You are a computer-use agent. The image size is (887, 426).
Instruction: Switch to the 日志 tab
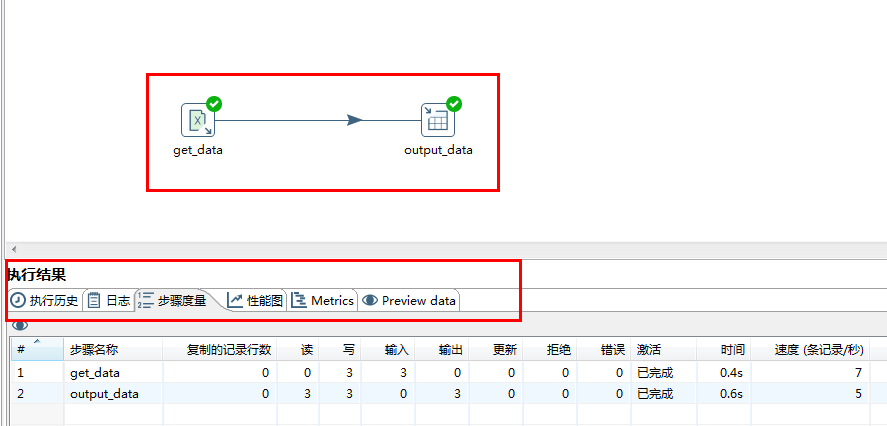coord(109,300)
